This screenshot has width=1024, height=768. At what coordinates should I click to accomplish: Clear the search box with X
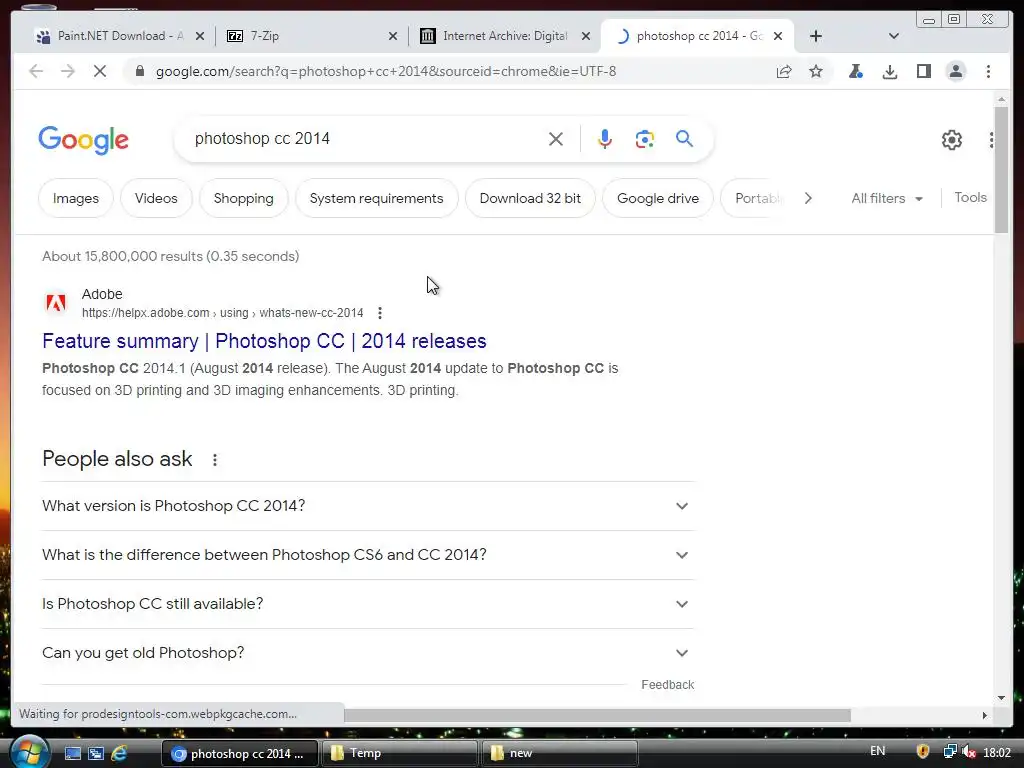(556, 138)
